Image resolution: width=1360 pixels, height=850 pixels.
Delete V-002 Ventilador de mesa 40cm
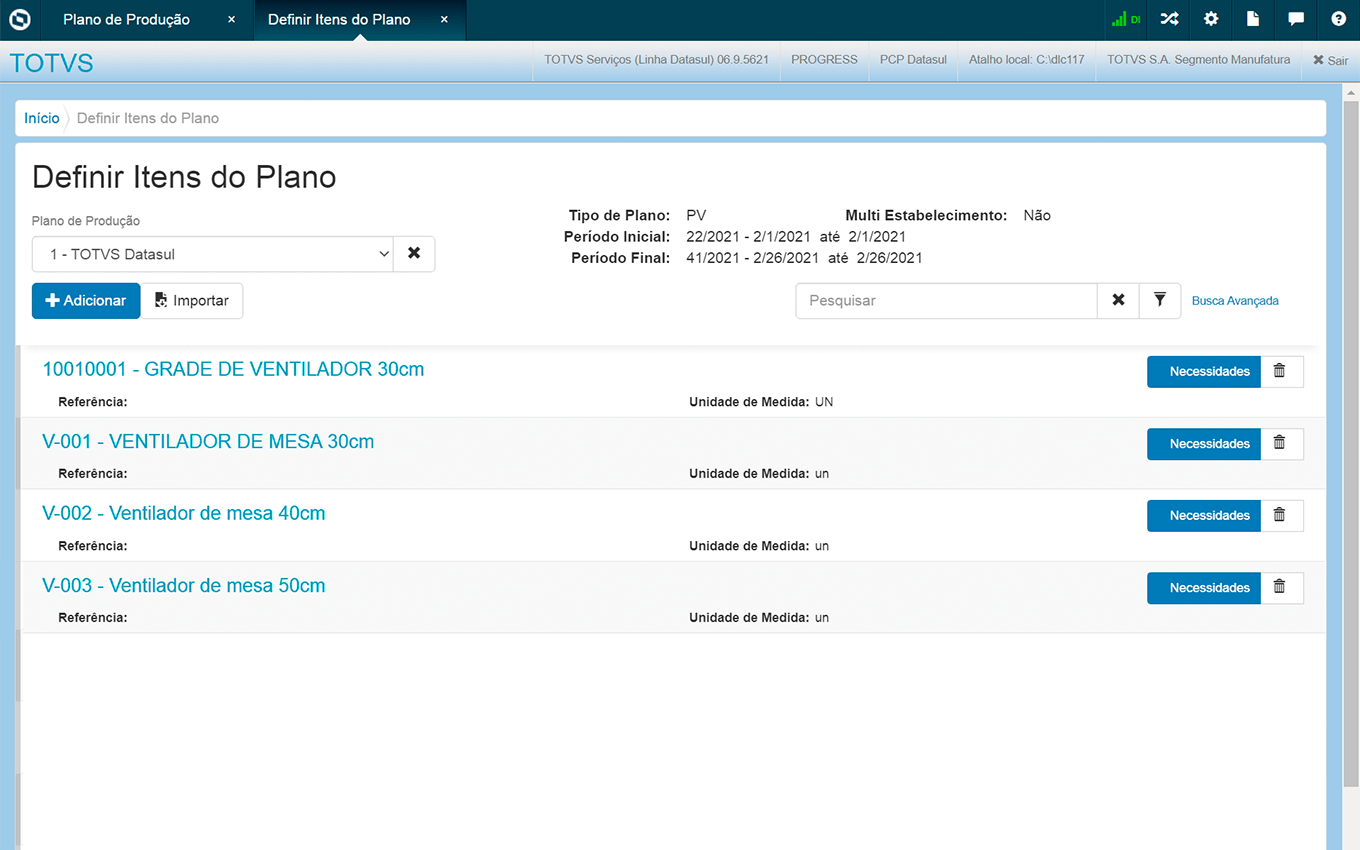[1280, 515]
